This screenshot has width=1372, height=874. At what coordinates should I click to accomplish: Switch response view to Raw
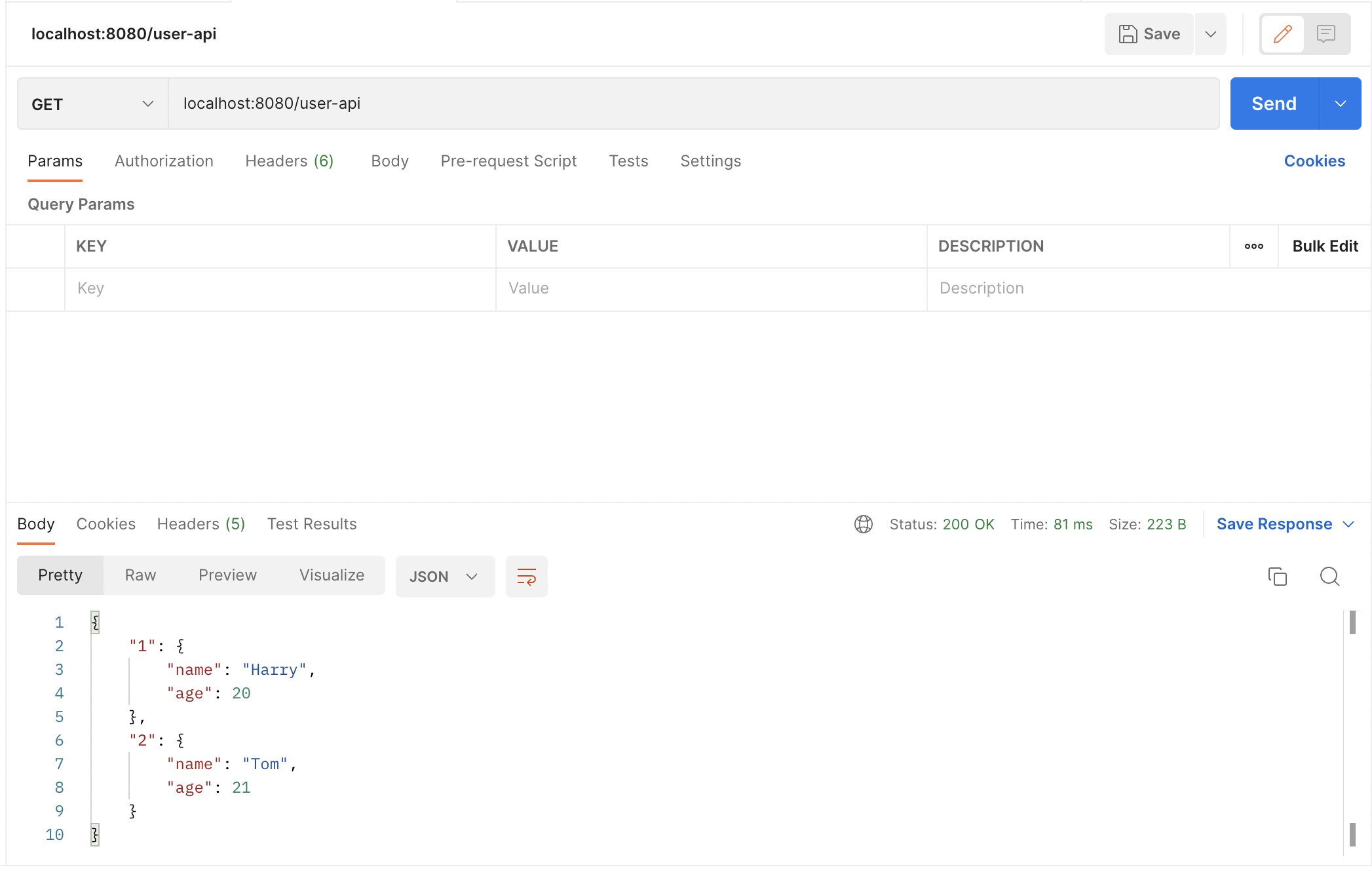[140, 575]
